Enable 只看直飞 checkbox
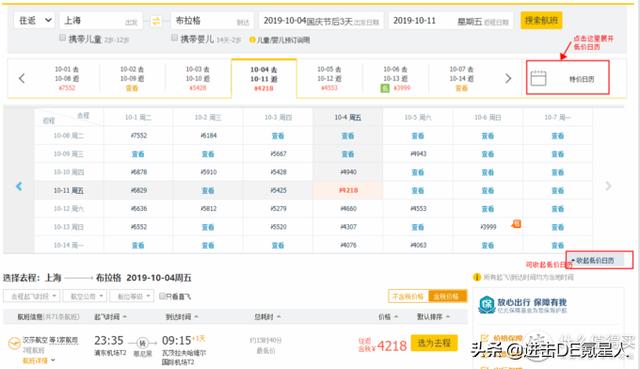 click(162, 296)
